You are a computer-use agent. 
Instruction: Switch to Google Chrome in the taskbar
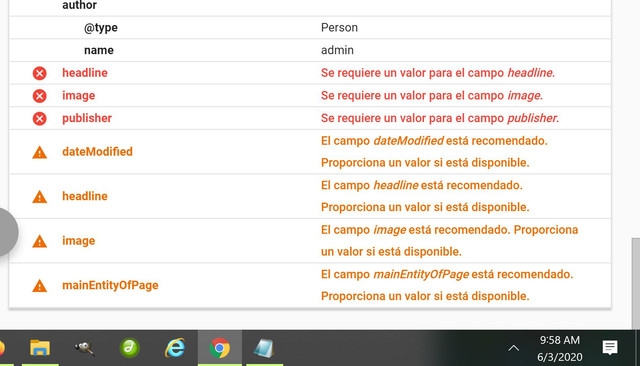tap(220, 348)
